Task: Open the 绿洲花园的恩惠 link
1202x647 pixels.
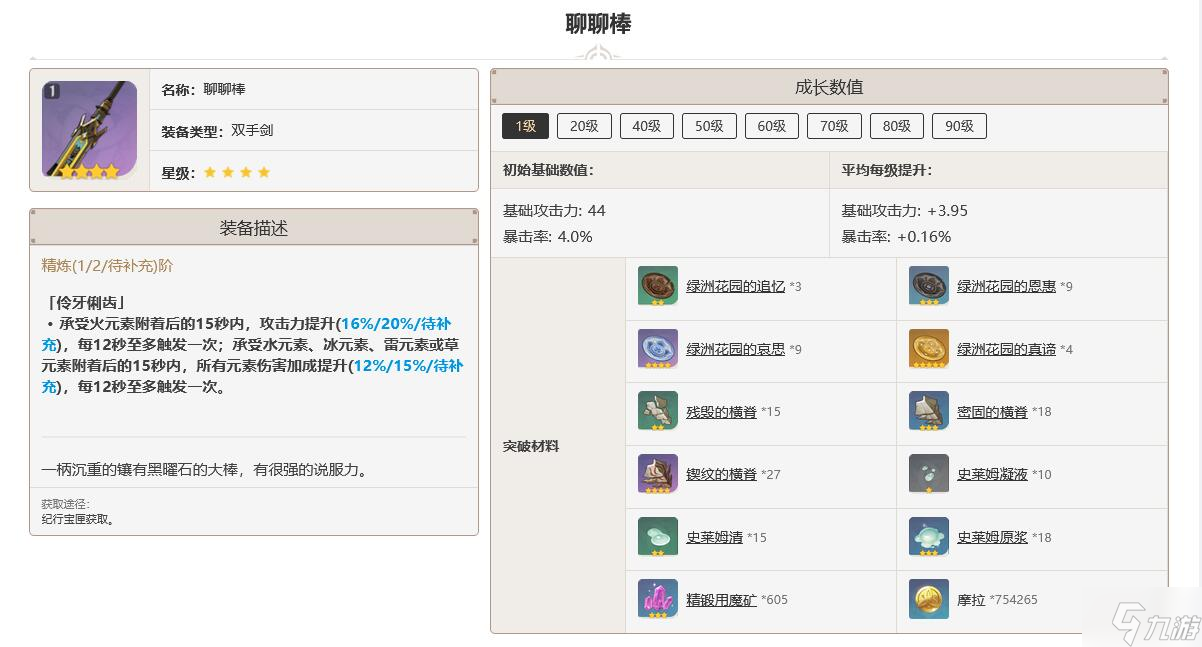Action: point(1006,286)
